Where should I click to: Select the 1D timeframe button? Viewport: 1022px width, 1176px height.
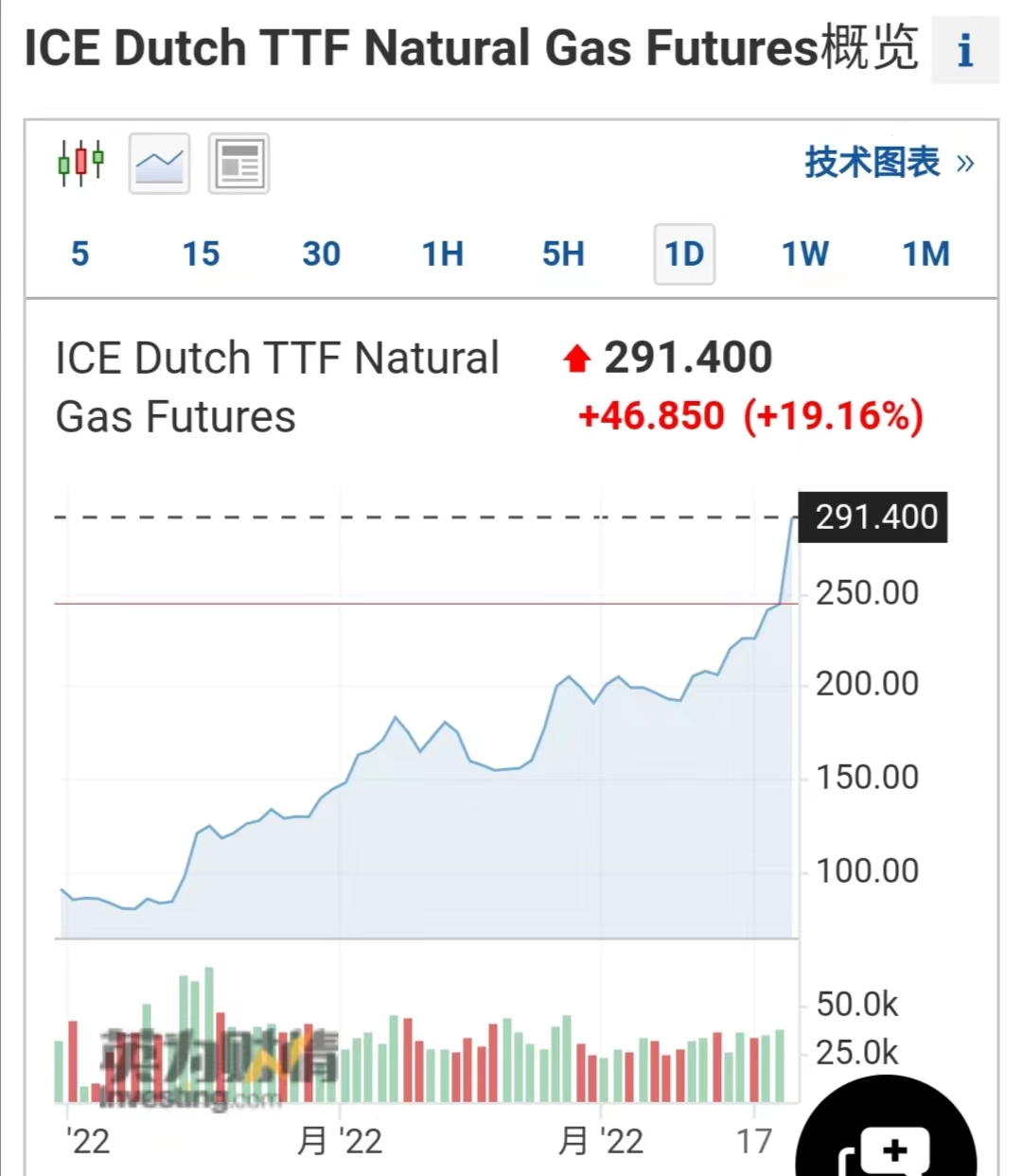click(684, 254)
